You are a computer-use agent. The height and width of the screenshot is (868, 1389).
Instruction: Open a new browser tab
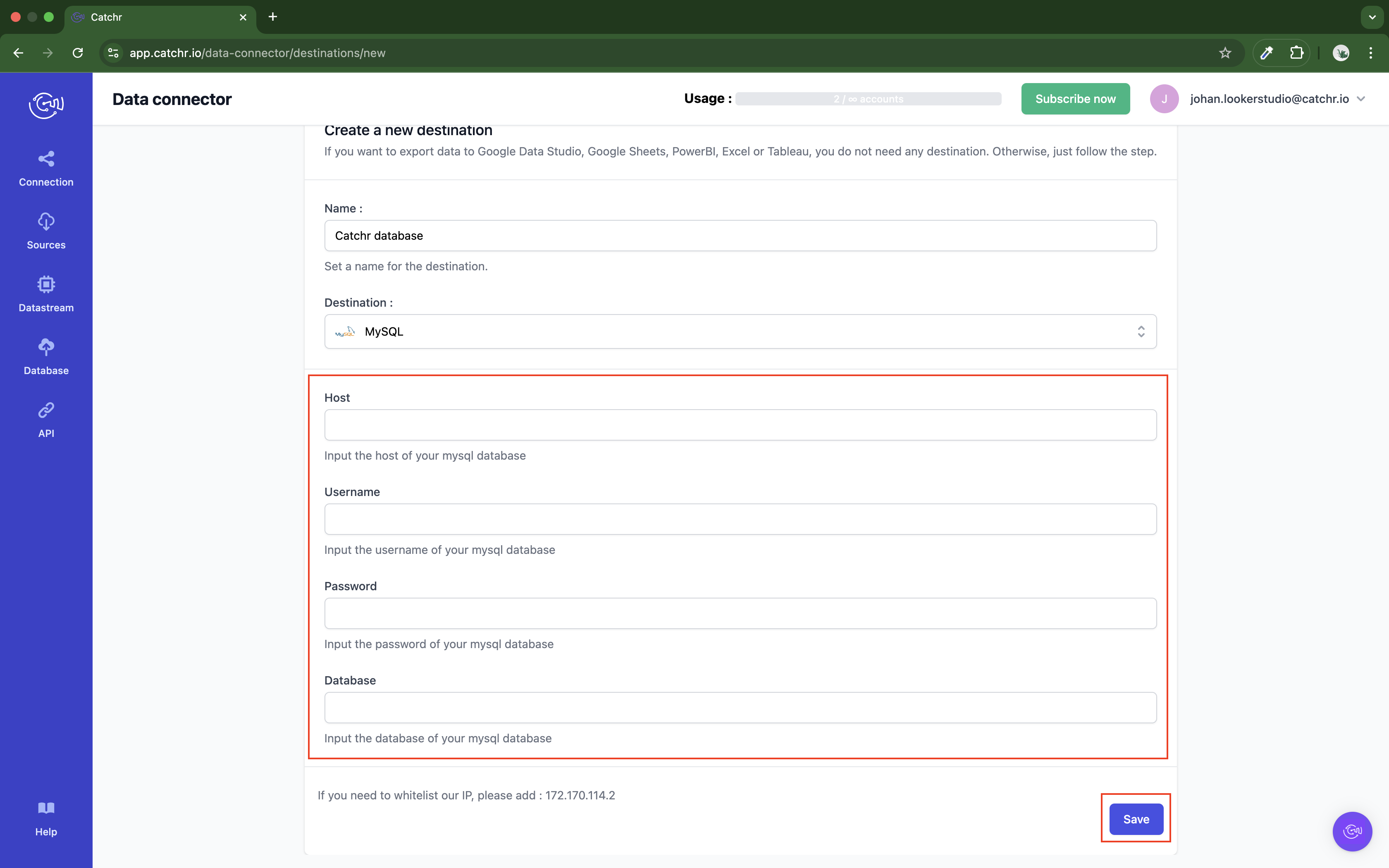[x=273, y=17]
